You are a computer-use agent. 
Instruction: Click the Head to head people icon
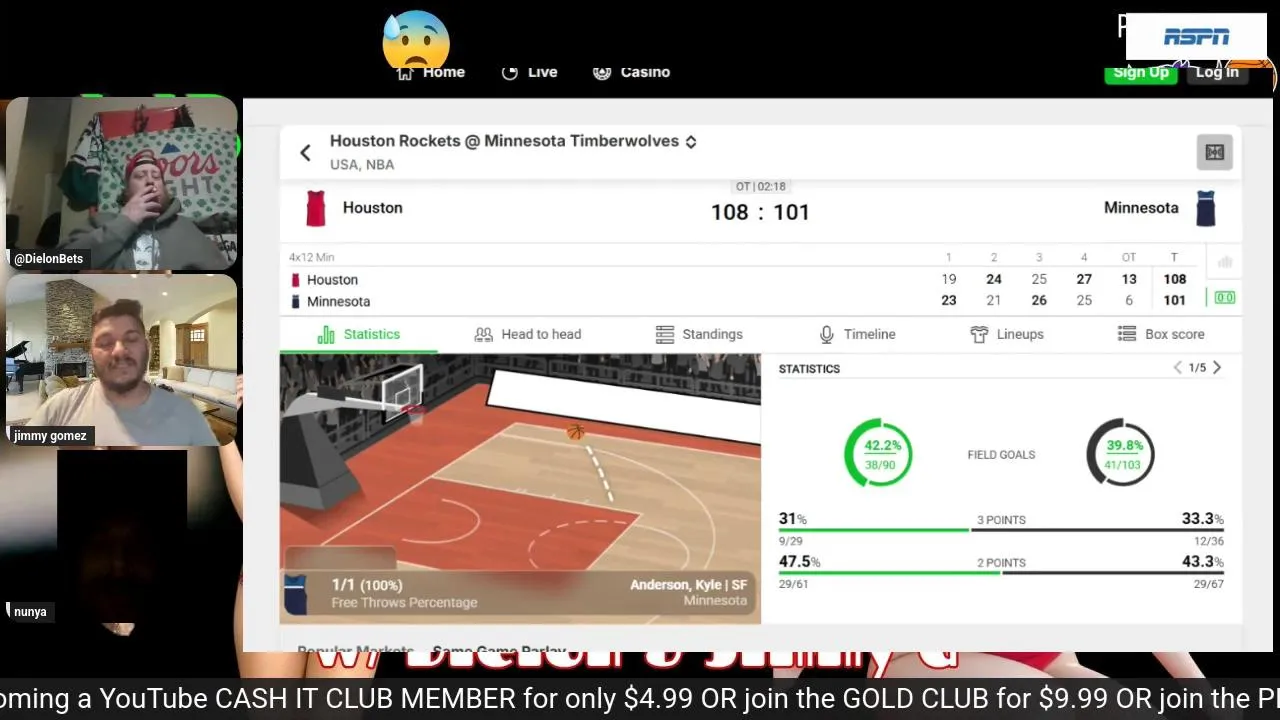pos(484,334)
